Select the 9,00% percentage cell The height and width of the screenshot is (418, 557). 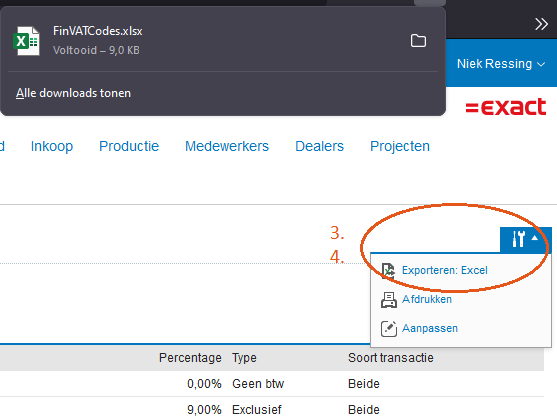[x=204, y=409]
